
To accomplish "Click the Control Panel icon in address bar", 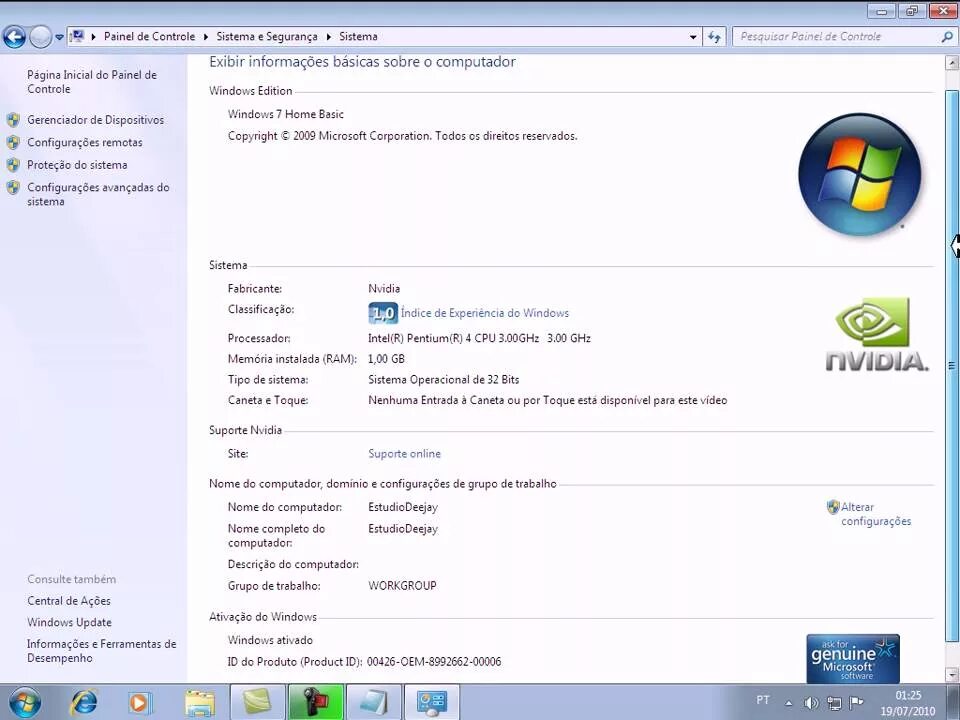I will point(77,36).
